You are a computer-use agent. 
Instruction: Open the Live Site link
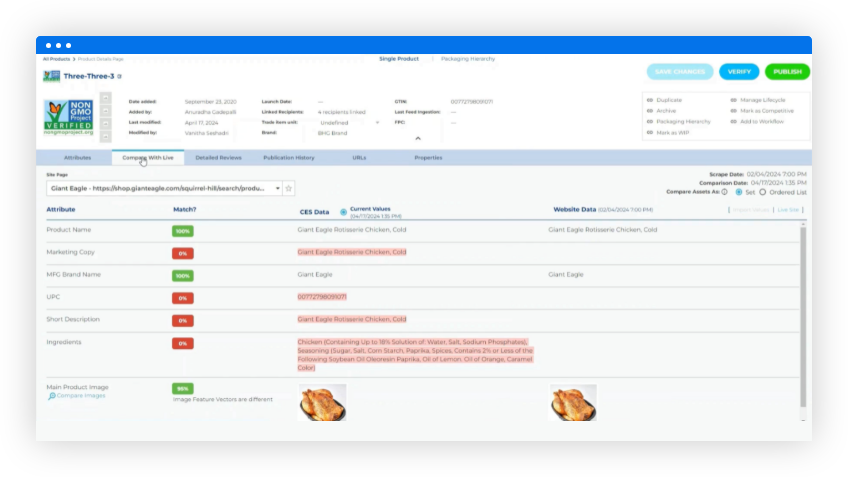click(788, 210)
